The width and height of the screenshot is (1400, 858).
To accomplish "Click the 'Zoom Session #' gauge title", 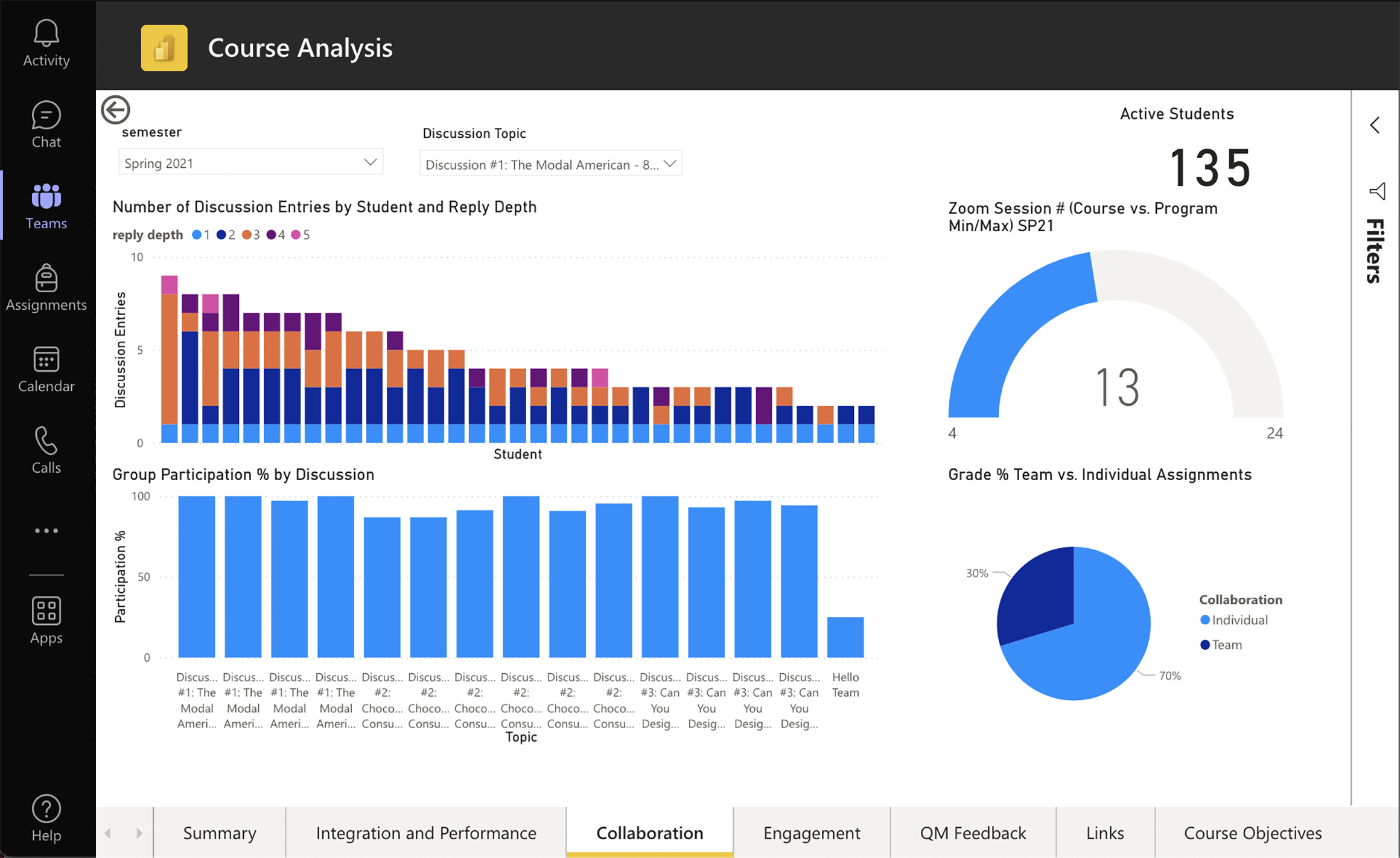I will 1083,217.
